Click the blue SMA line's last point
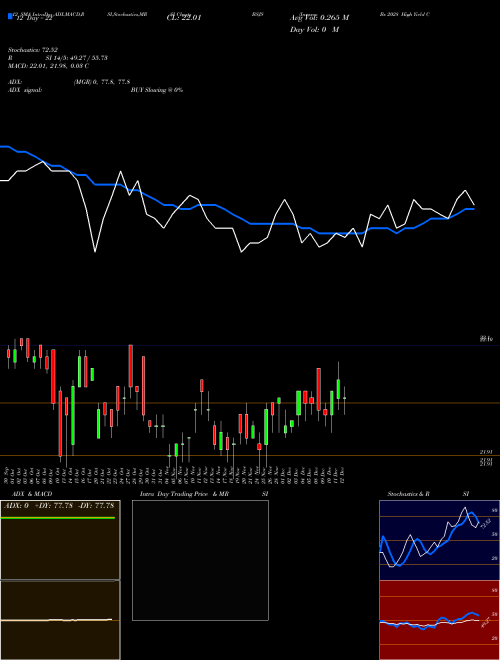The height and width of the screenshot is (660, 500). pos(473,209)
